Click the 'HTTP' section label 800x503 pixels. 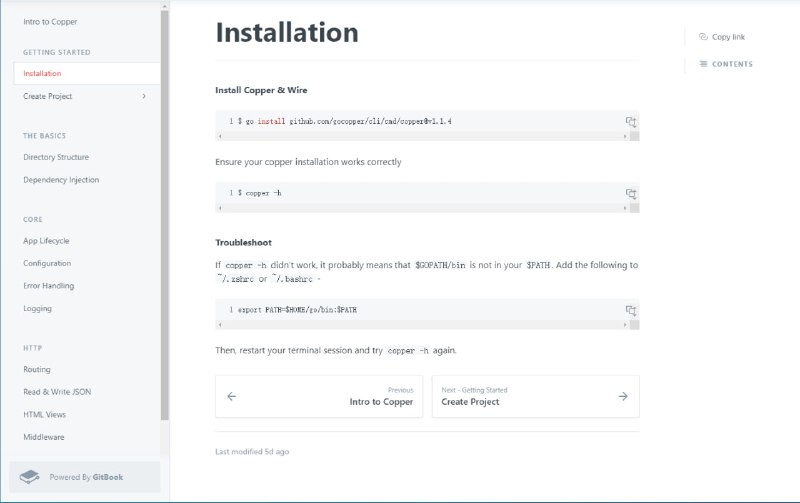[x=32, y=348]
